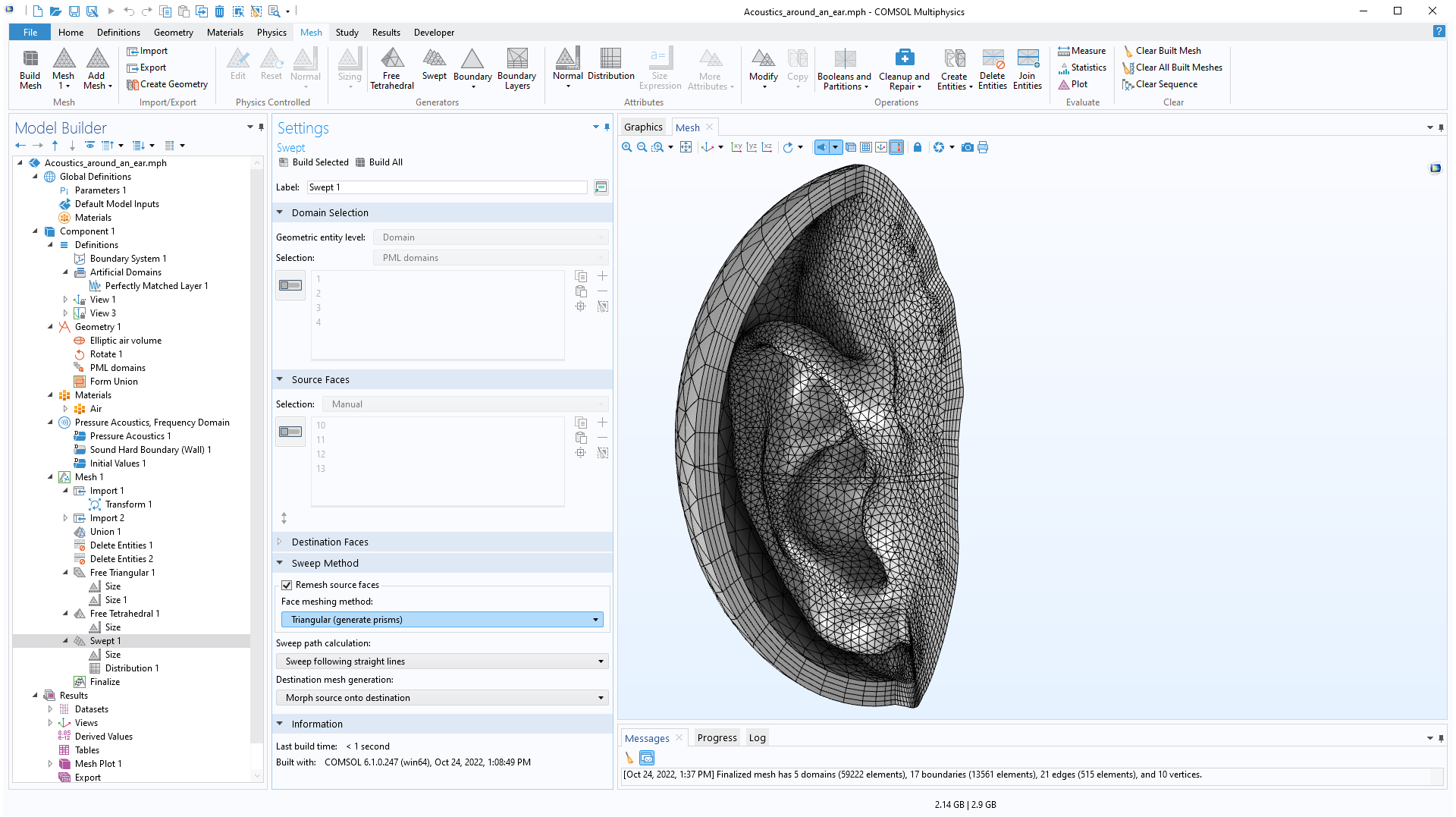Click the Rotate view arrow icon
Screen dimensions: 1456x817
pyautogui.click(x=788, y=147)
